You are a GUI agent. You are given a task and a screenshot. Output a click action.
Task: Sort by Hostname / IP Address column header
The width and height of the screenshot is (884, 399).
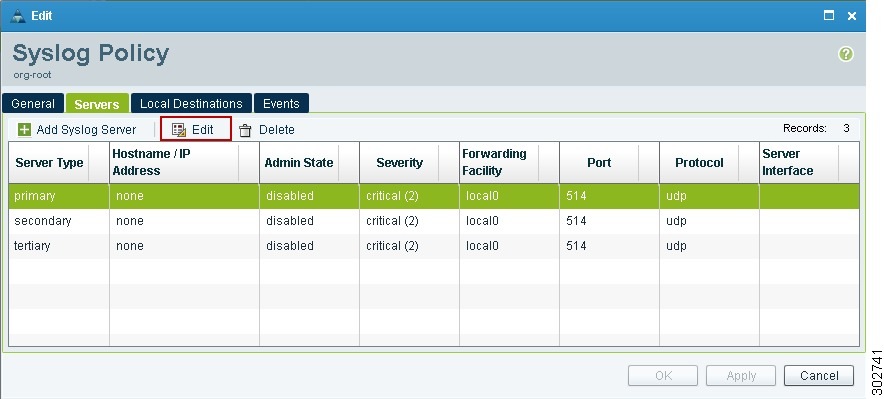pos(184,163)
